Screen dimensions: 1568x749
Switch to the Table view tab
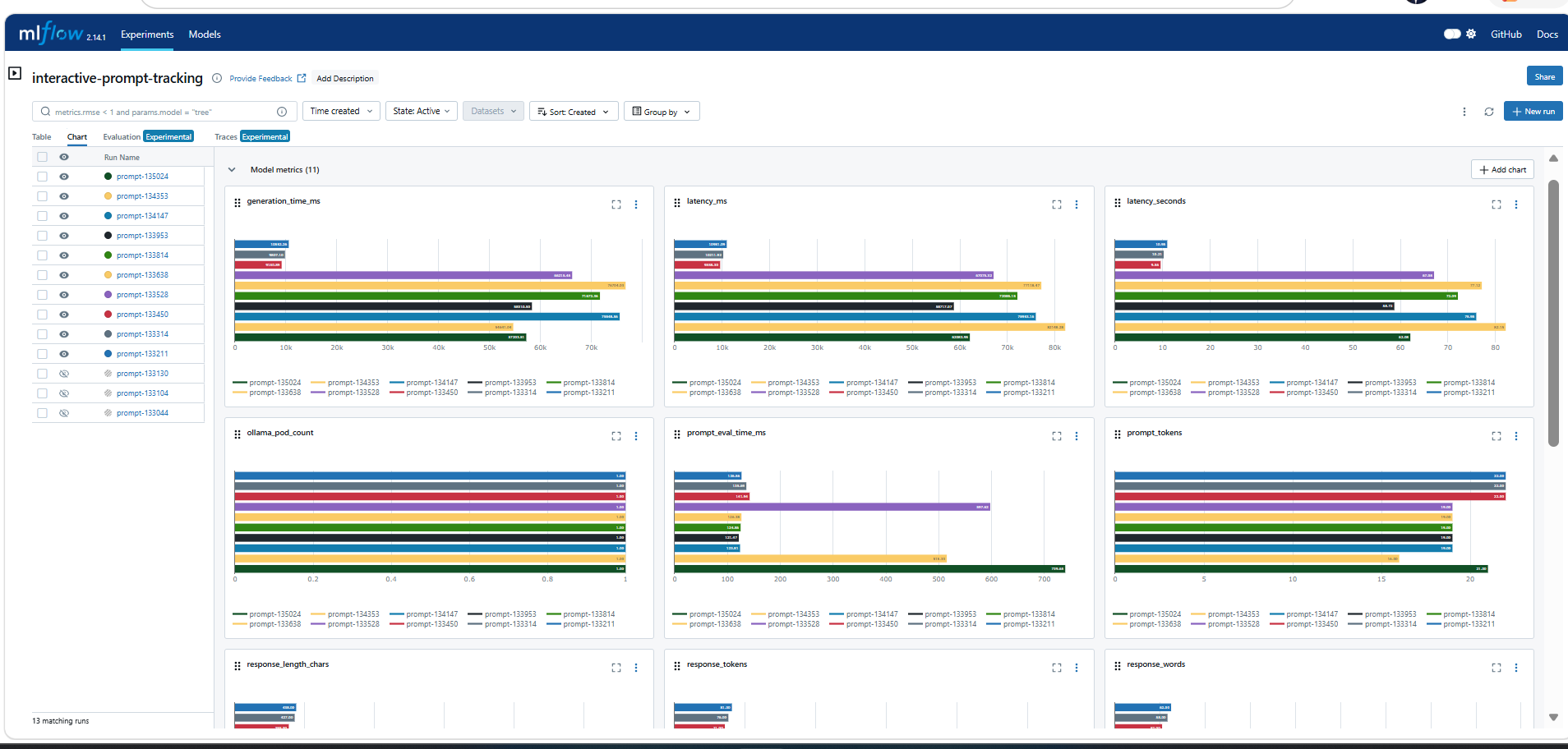pyautogui.click(x=41, y=137)
